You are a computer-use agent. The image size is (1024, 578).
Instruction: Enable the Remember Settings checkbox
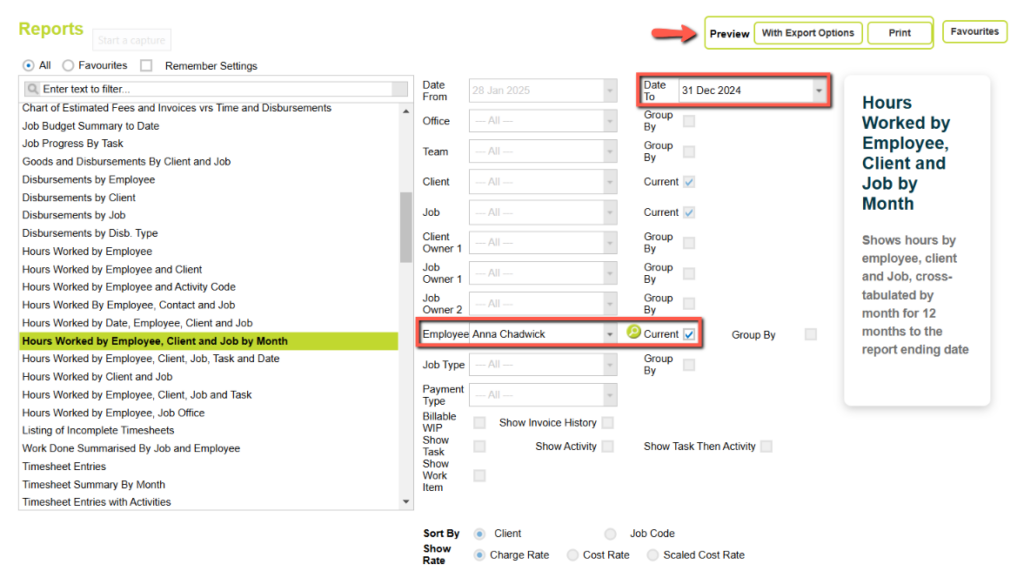pyautogui.click(x=147, y=66)
